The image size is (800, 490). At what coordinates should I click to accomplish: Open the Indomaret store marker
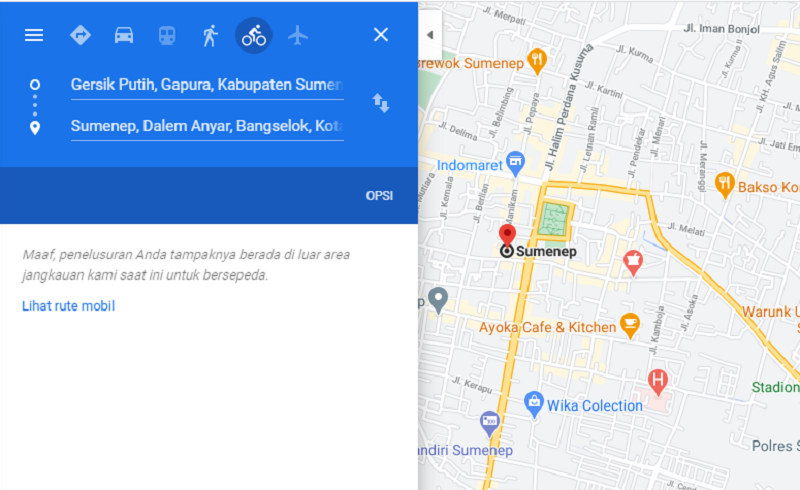515,163
